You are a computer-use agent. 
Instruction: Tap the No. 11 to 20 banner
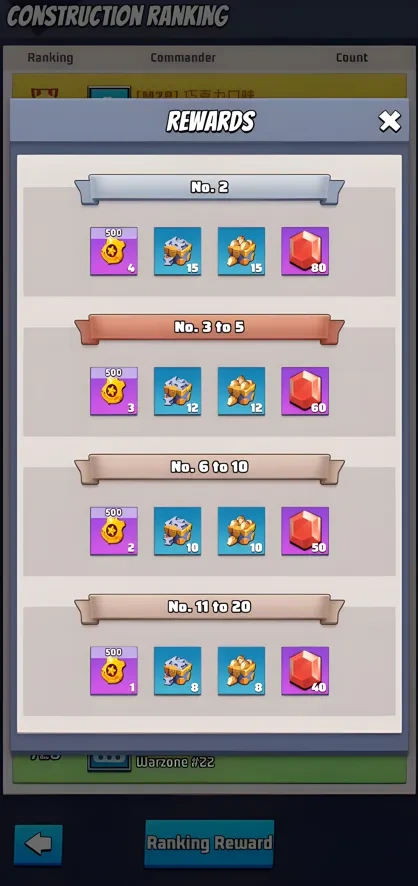tap(209, 608)
